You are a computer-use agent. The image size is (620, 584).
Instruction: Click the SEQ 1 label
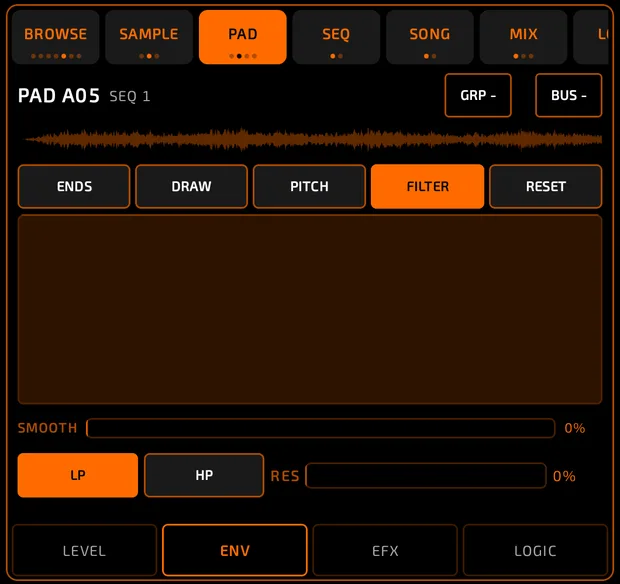coord(130,96)
